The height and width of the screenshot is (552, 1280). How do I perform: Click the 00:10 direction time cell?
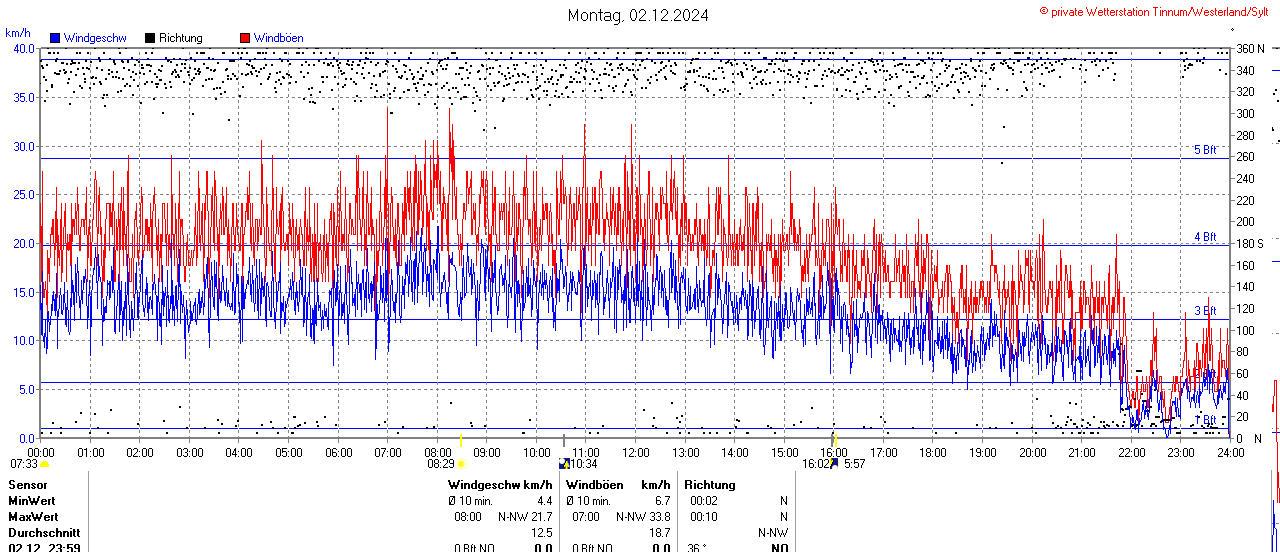(704, 517)
